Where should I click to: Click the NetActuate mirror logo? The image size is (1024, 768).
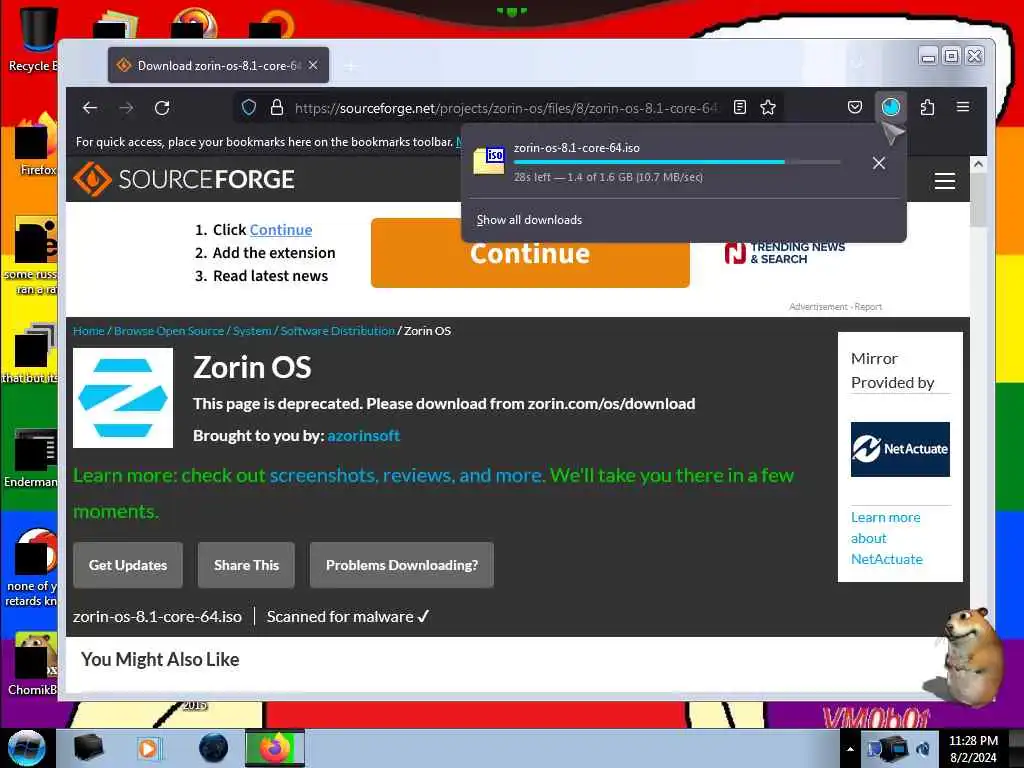pos(900,449)
